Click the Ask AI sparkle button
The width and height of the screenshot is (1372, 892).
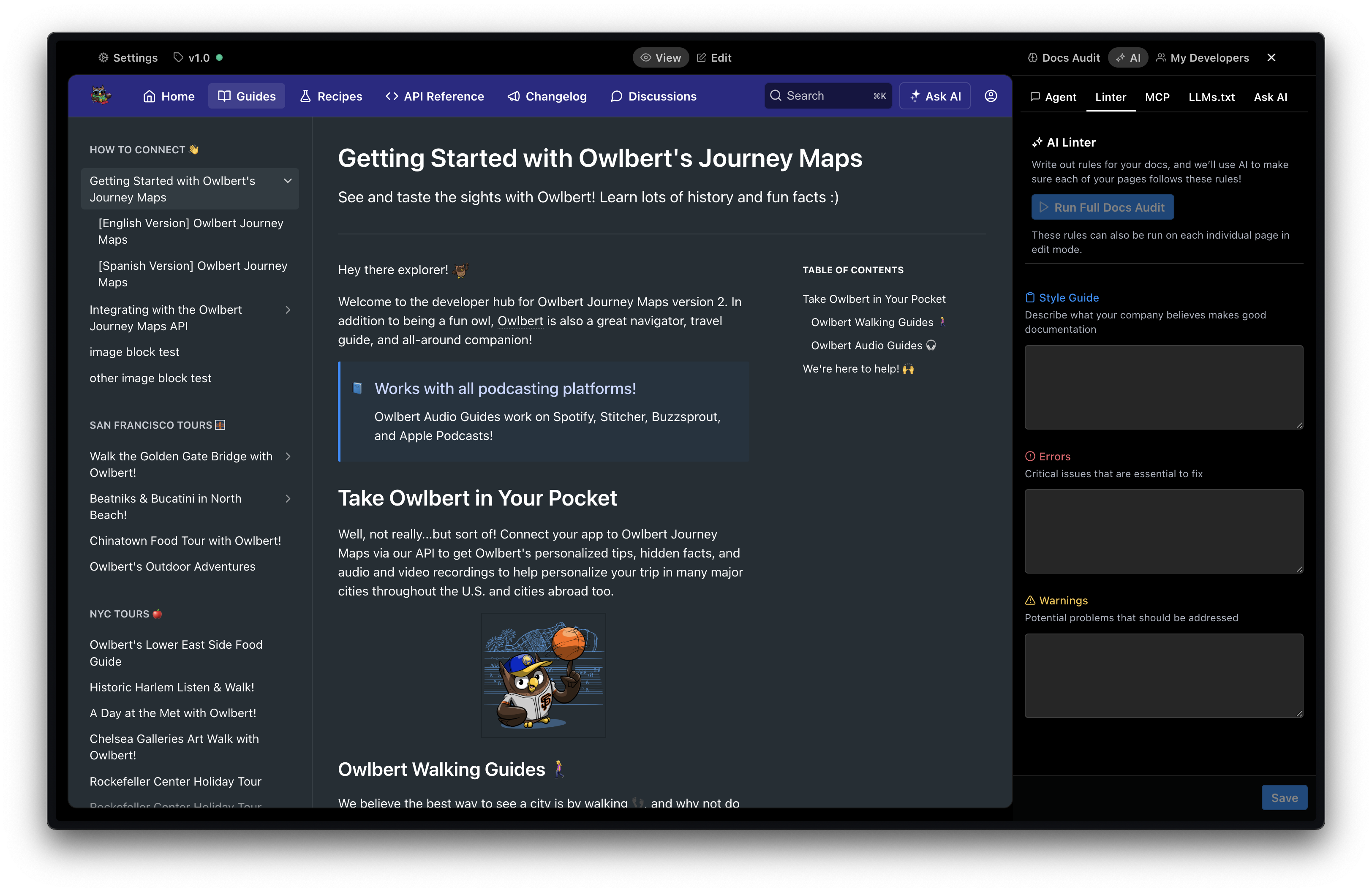tap(934, 96)
